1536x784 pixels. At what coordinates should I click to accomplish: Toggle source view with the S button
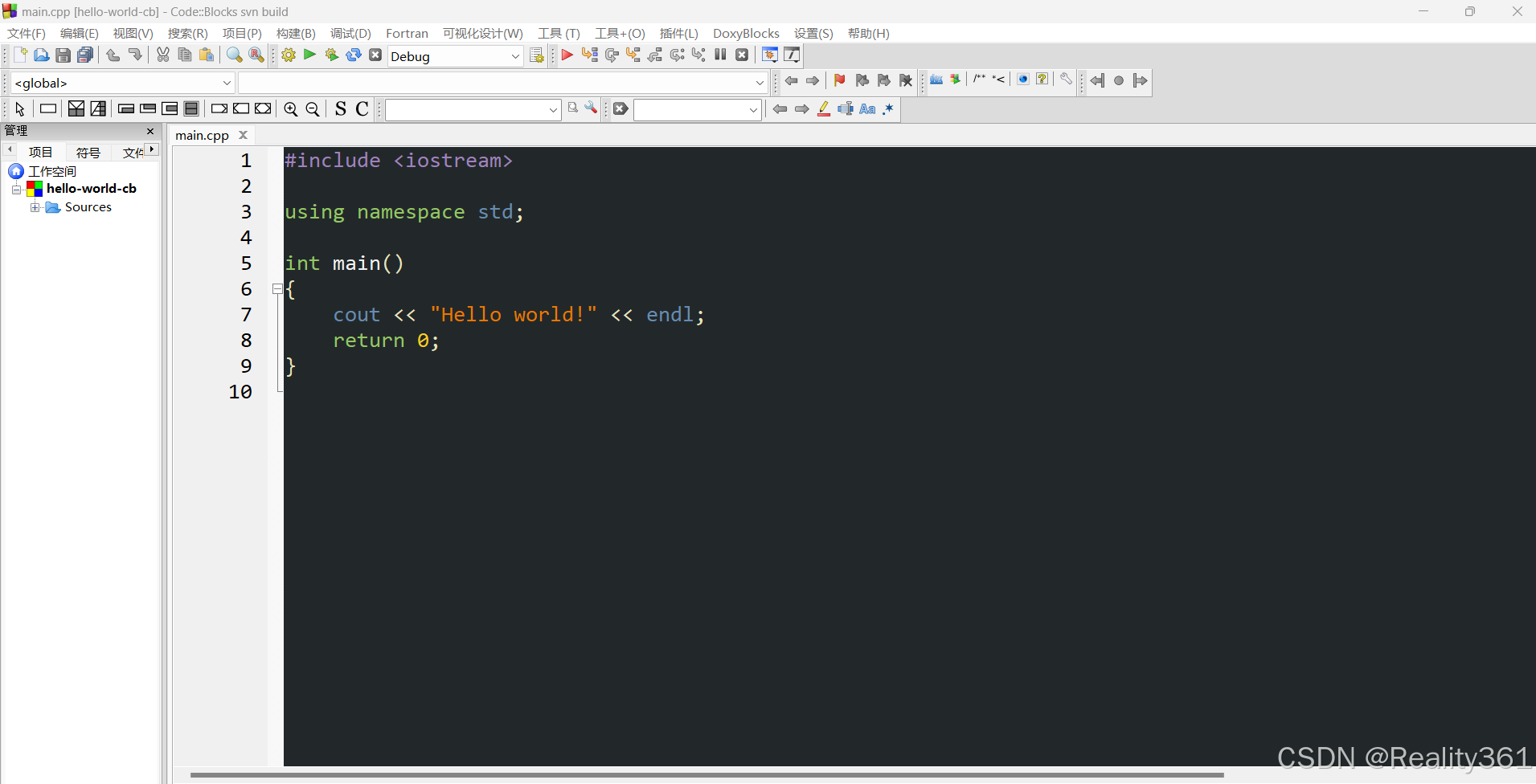tap(341, 109)
